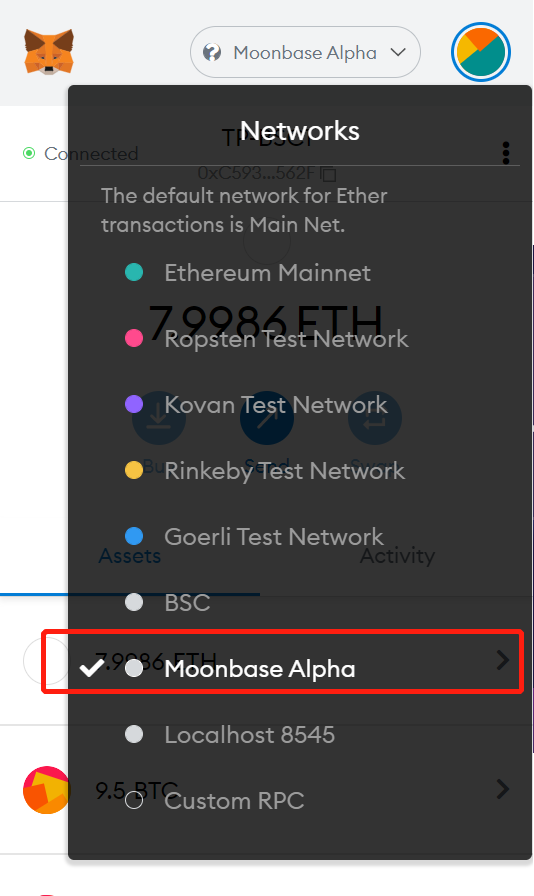Click the question mark network icon
The height and width of the screenshot is (896, 534).
pyautogui.click(x=212, y=53)
